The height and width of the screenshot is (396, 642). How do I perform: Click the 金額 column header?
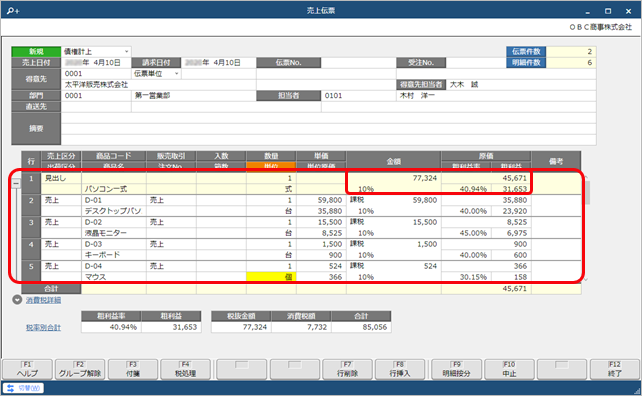(x=394, y=161)
